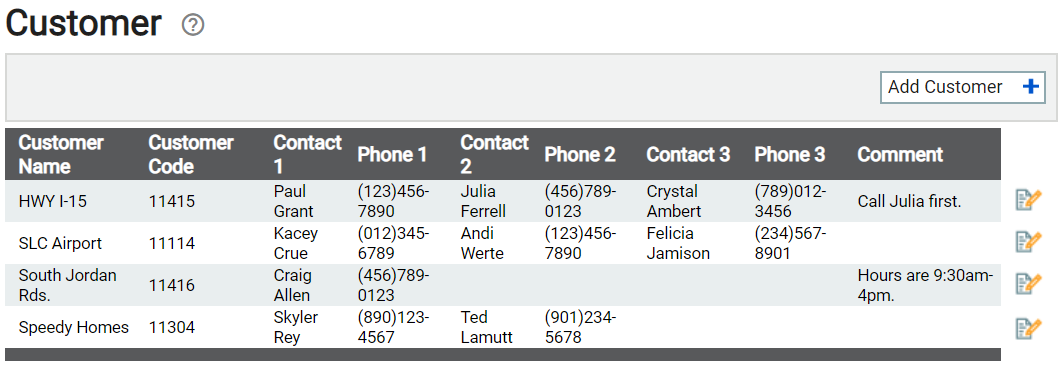Select contact Felicia Jamison
Screen dimensions: 1063x368
[678, 243]
